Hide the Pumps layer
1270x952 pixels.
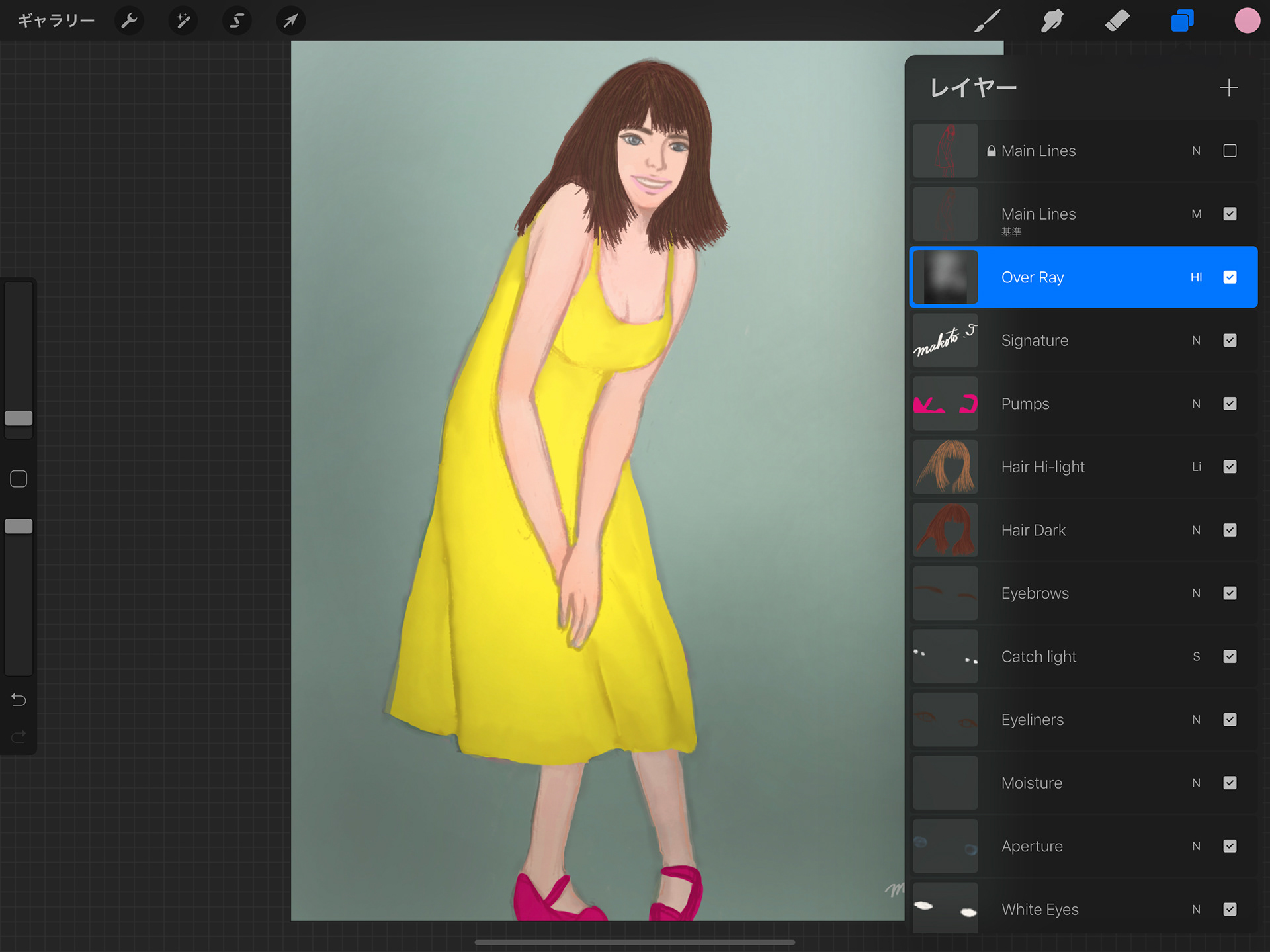pyautogui.click(x=1230, y=404)
